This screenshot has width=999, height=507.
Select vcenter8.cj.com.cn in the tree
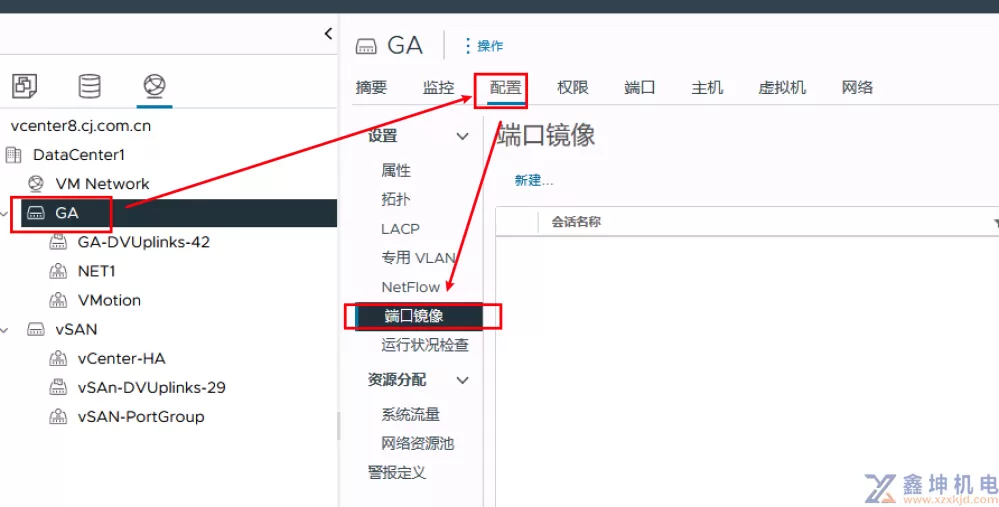(81, 126)
